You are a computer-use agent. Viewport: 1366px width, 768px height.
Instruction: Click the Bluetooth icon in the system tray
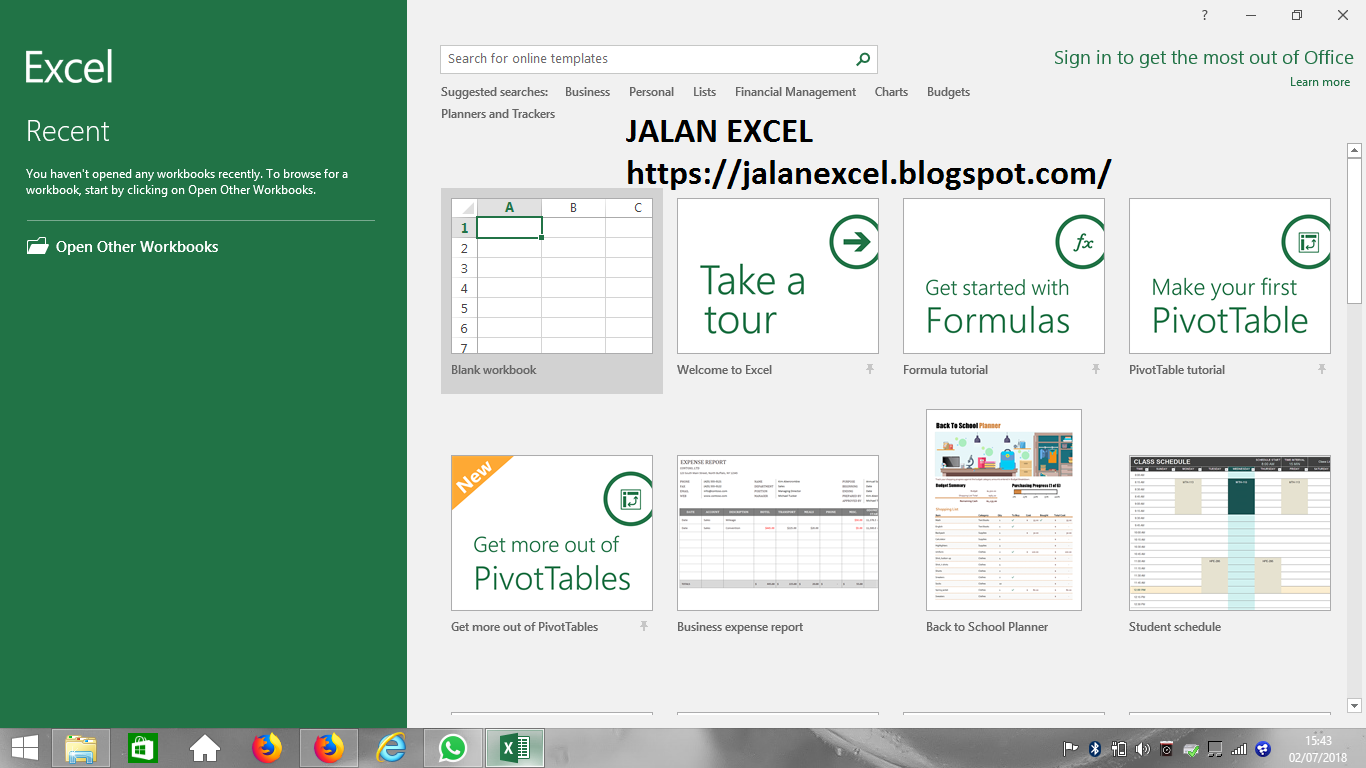click(1093, 750)
